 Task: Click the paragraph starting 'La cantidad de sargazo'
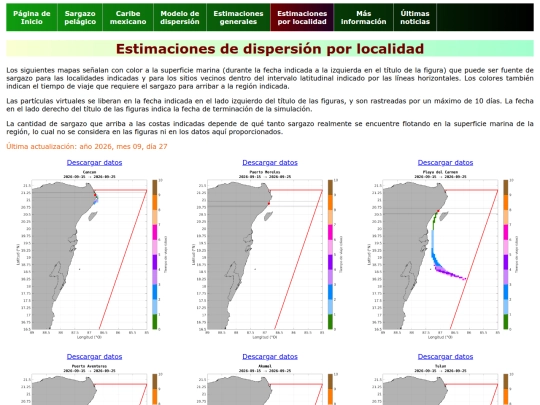click(270, 128)
